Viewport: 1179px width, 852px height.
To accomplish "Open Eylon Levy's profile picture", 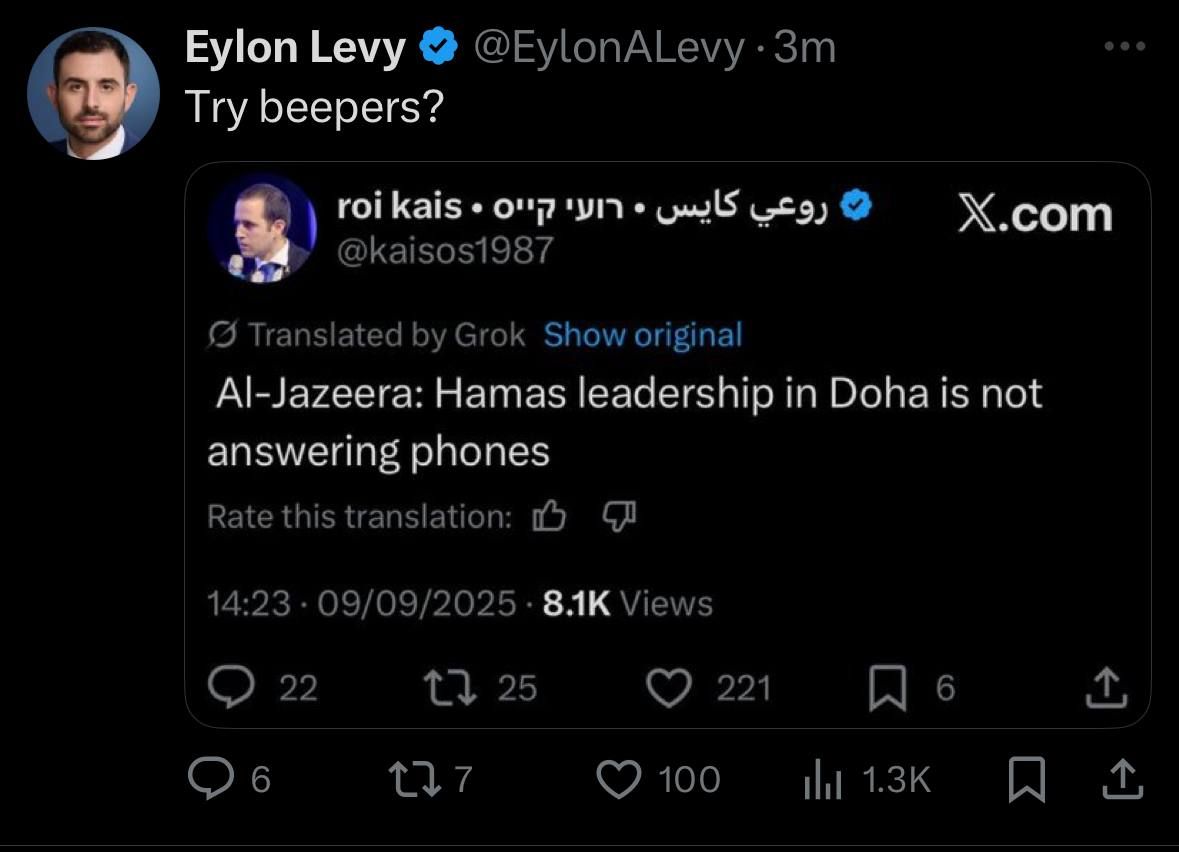I will point(92,93).
